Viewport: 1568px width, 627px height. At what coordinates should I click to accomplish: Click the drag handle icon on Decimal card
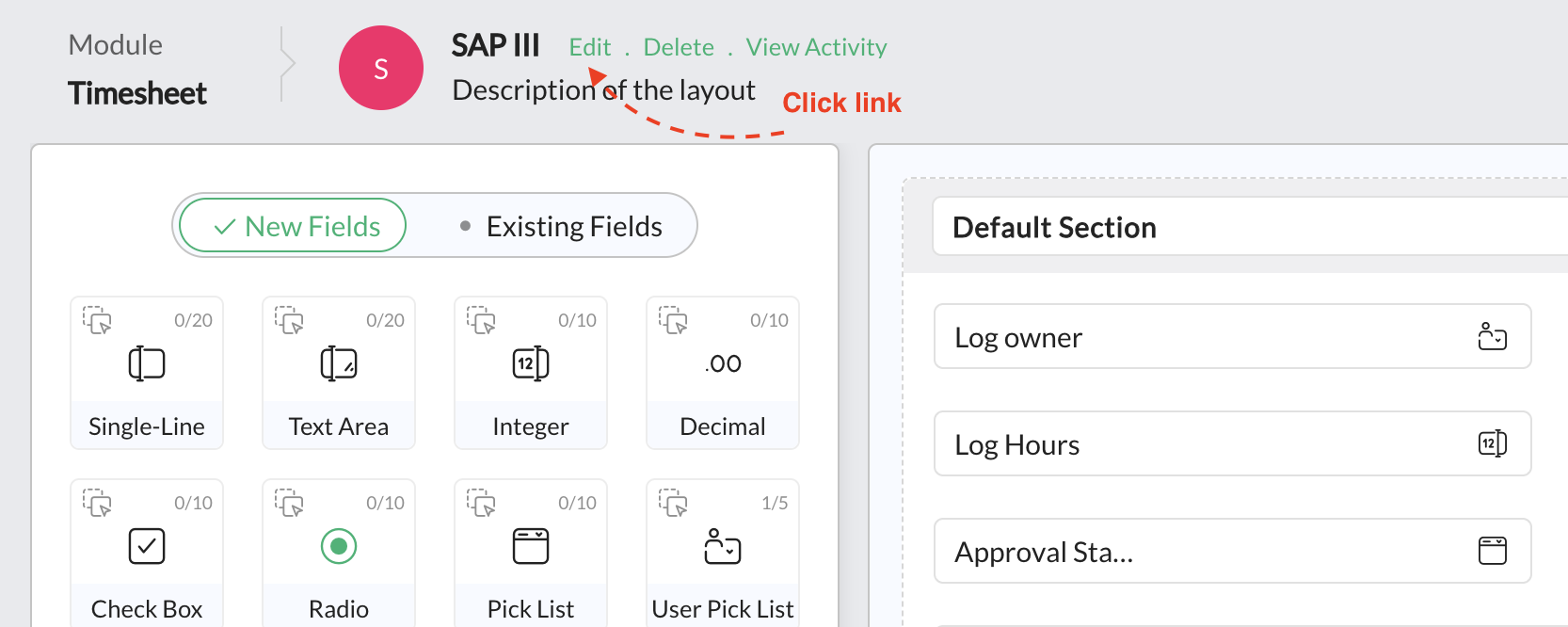(x=673, y=320)
